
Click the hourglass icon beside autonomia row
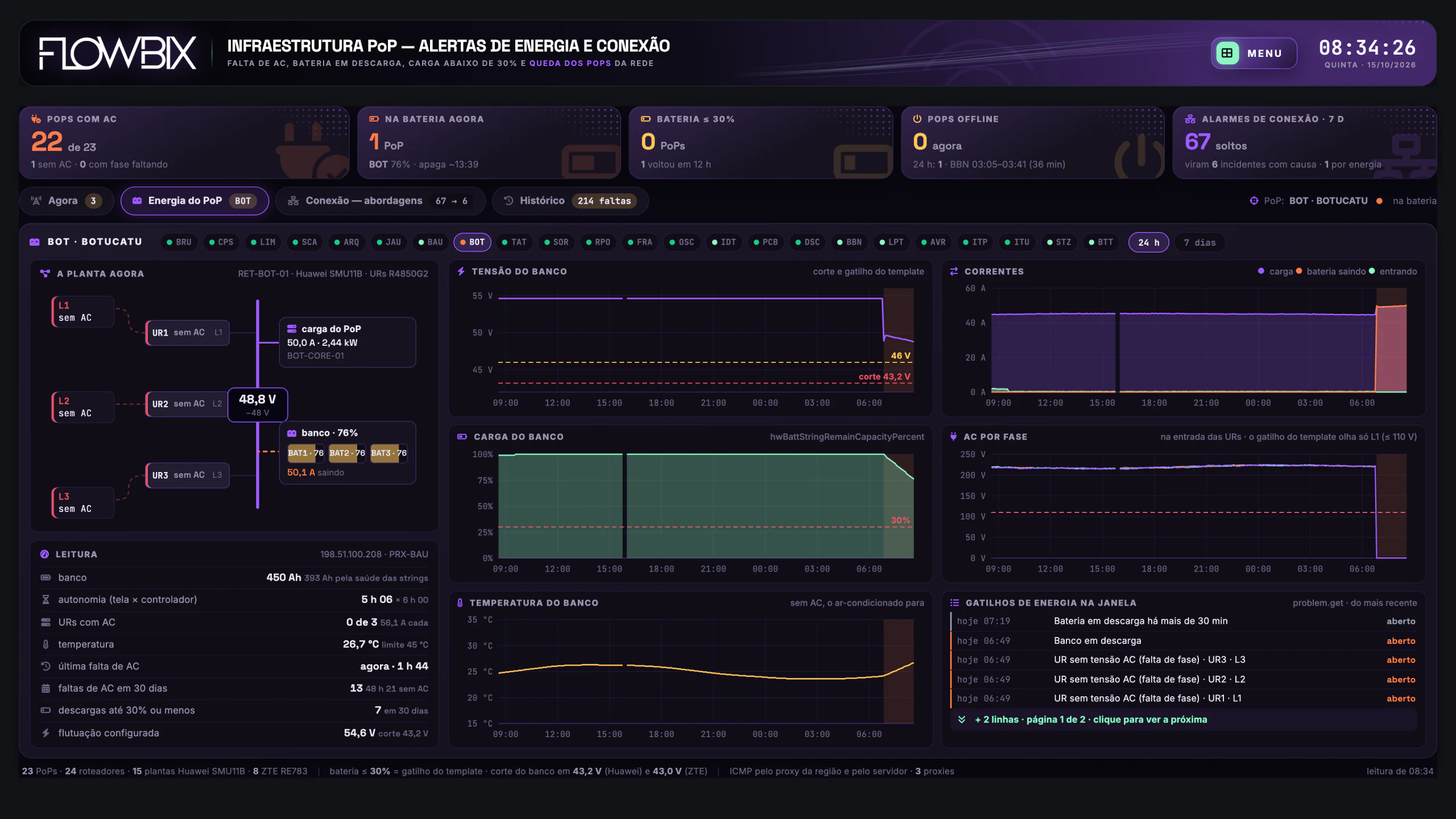tap(45, 599)
